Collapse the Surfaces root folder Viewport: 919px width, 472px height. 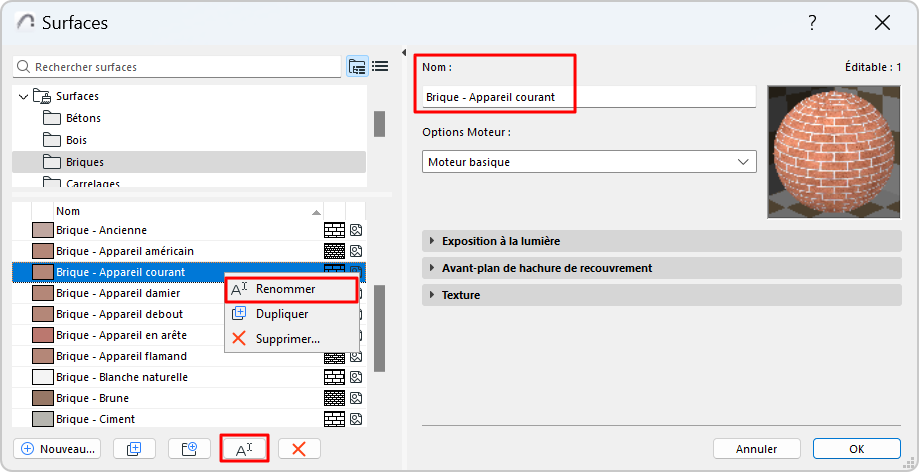(24, 97)
